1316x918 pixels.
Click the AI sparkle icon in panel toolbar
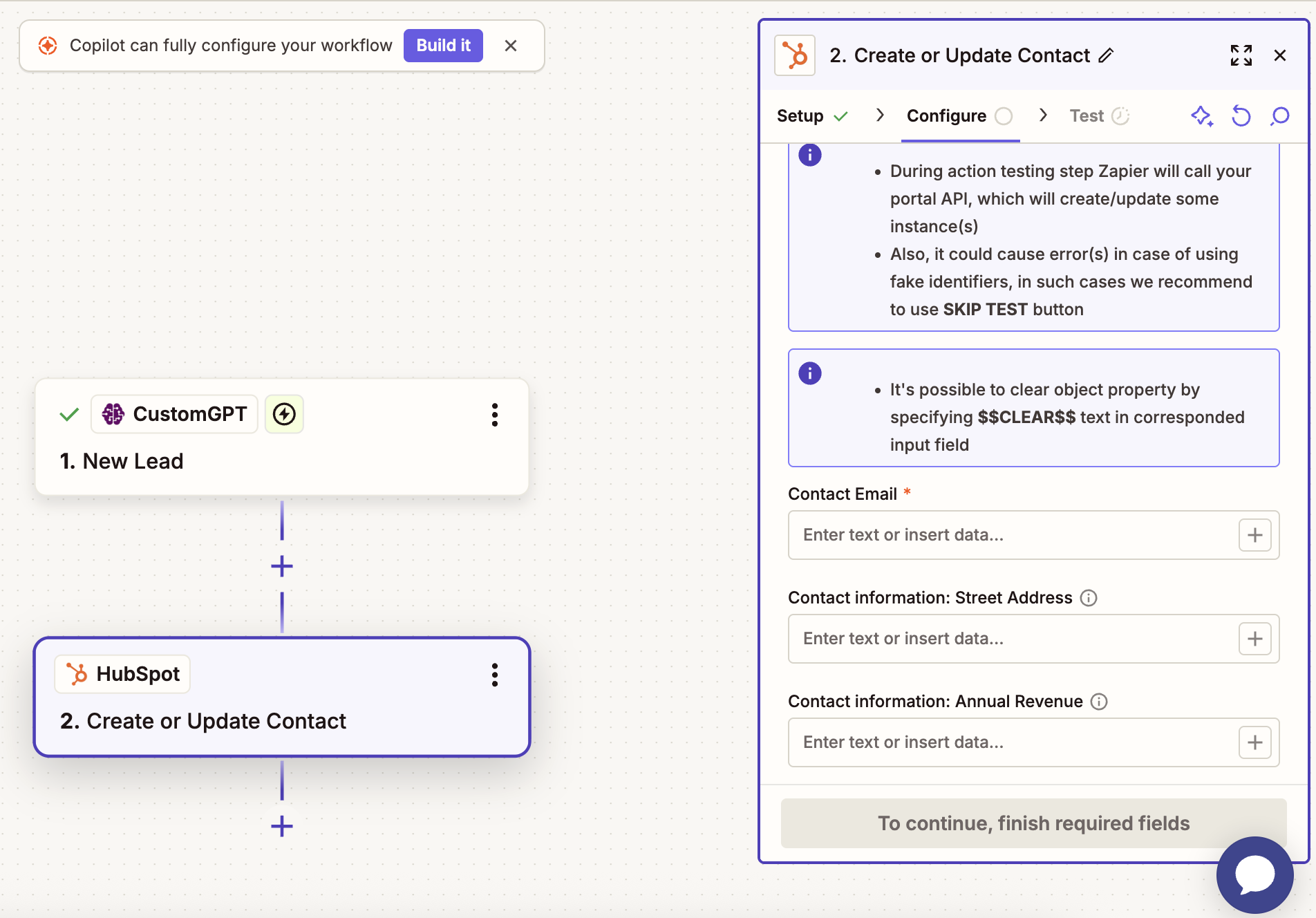coord(1202,116)
